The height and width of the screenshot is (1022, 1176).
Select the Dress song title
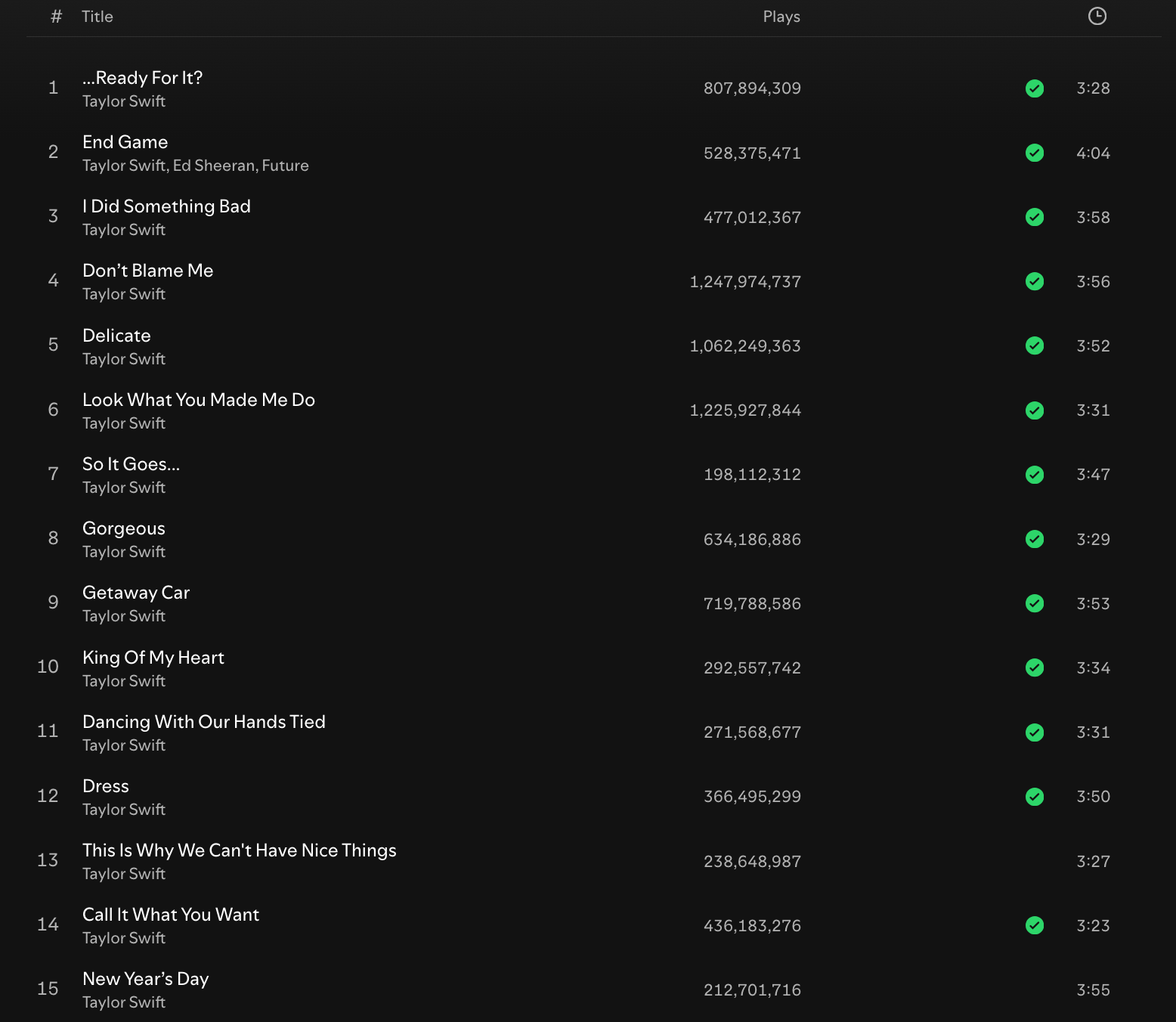[106, 786]
